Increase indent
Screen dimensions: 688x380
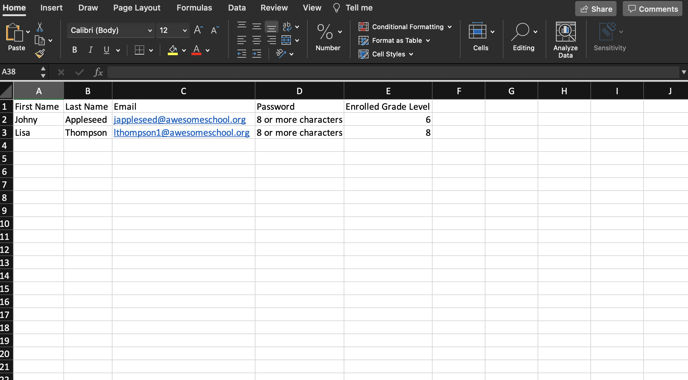(x=257, y=54)
